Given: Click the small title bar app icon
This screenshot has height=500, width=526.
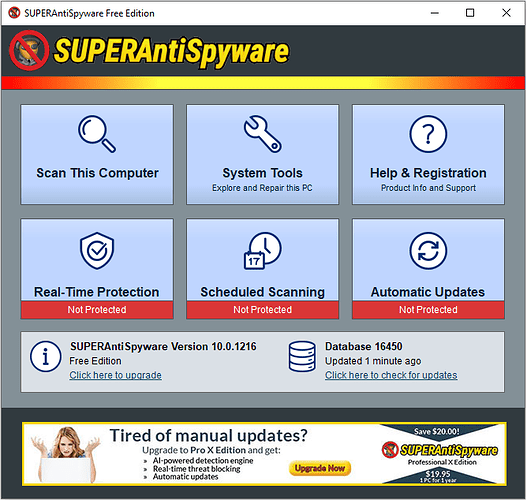Looking at the screenshot, I should pyautogui.click(x=14, y=13).
